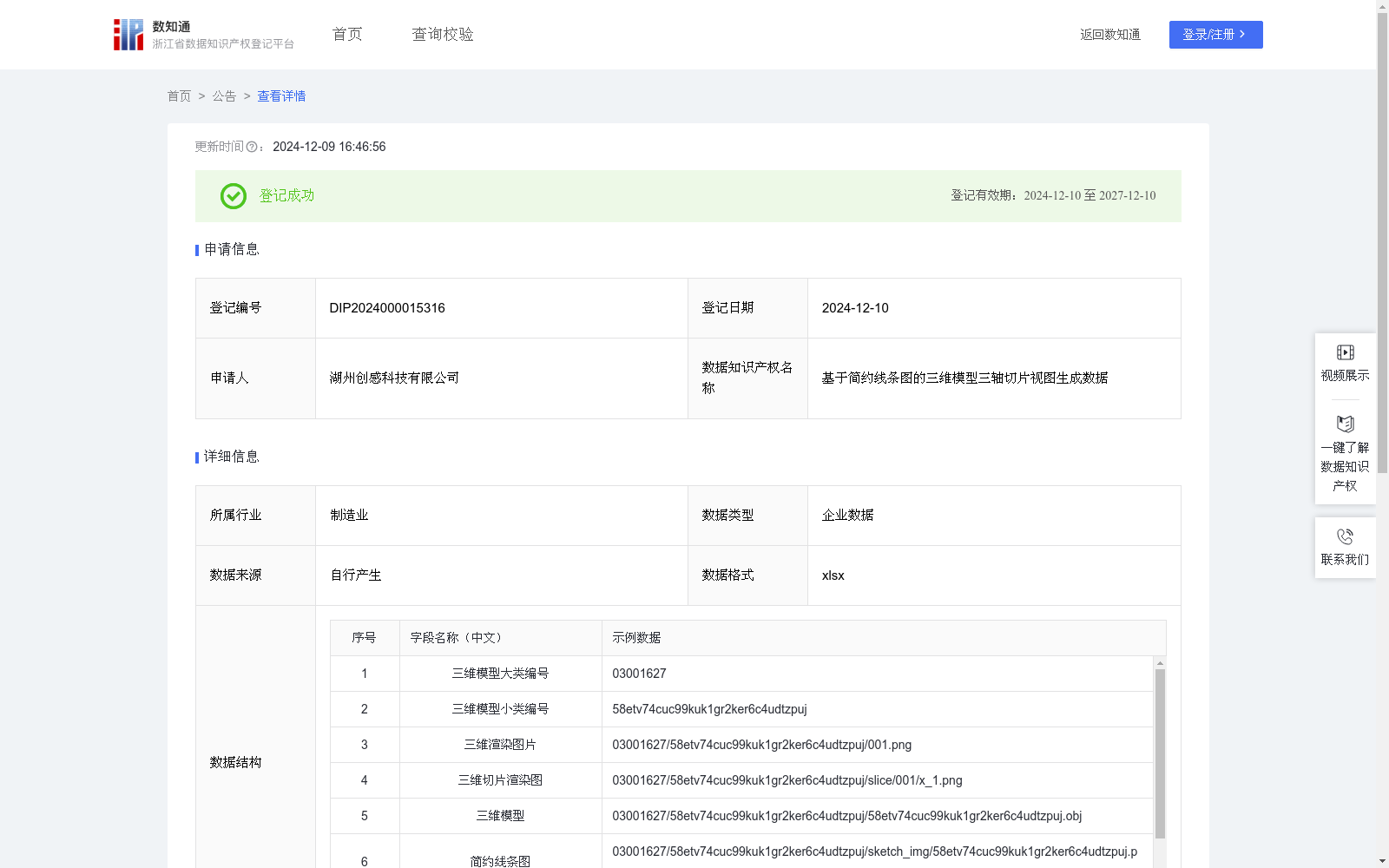Image resolution: width=1389 pixels, height=868 pixels.
Task: Click the 登录/注册 button
Action: click(1215, 35)
